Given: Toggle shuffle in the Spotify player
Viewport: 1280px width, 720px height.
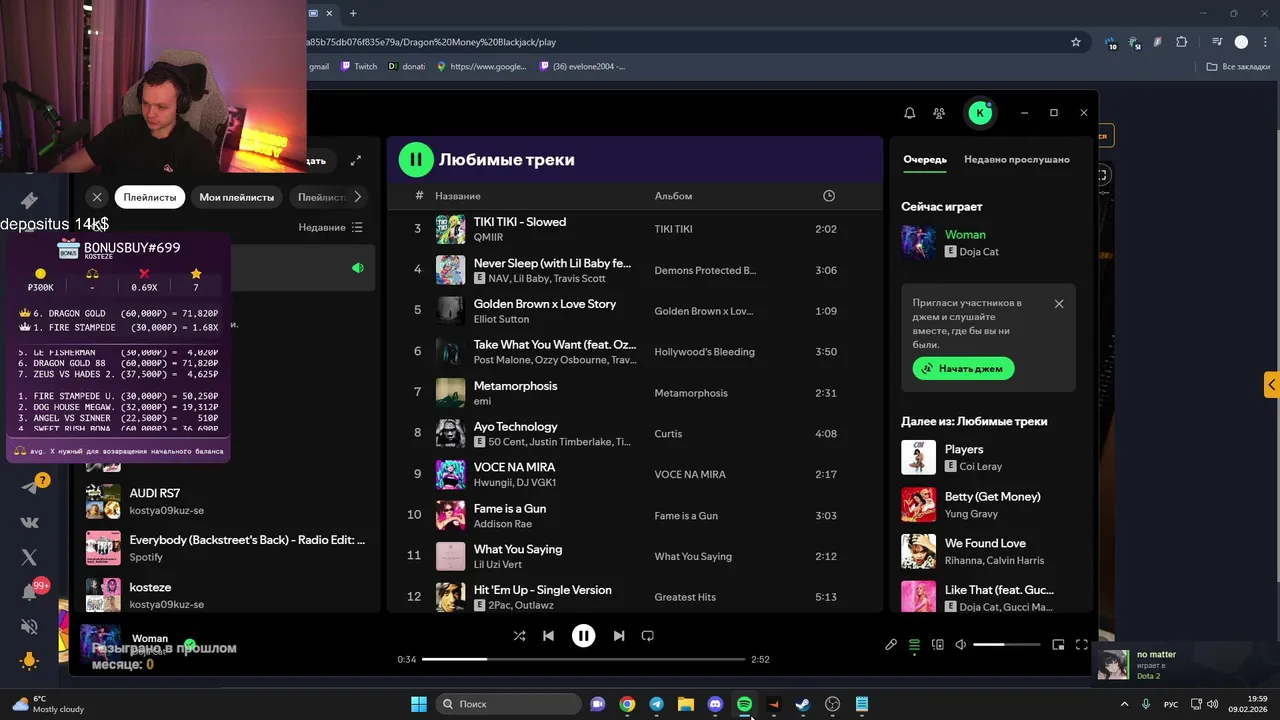Looking at the screenshot, I should click(519, 635).
